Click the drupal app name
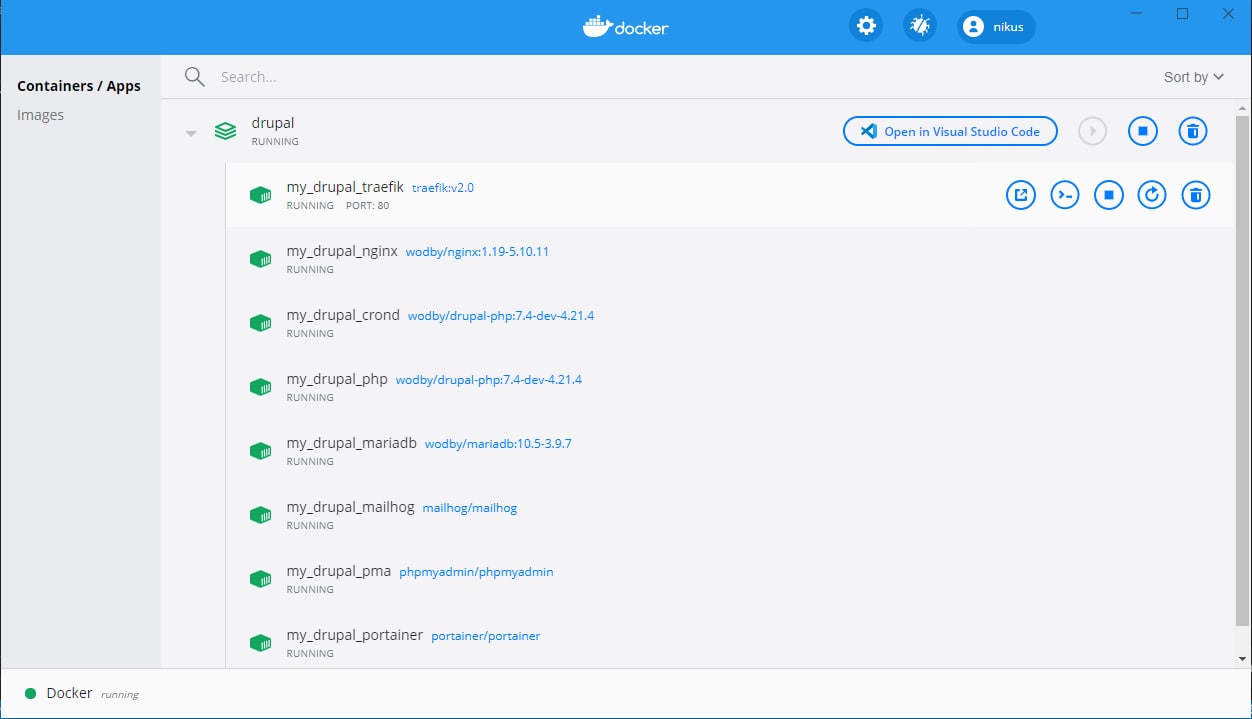The width and height of the screenshot is (1252, 719). [x=273, y=123]
